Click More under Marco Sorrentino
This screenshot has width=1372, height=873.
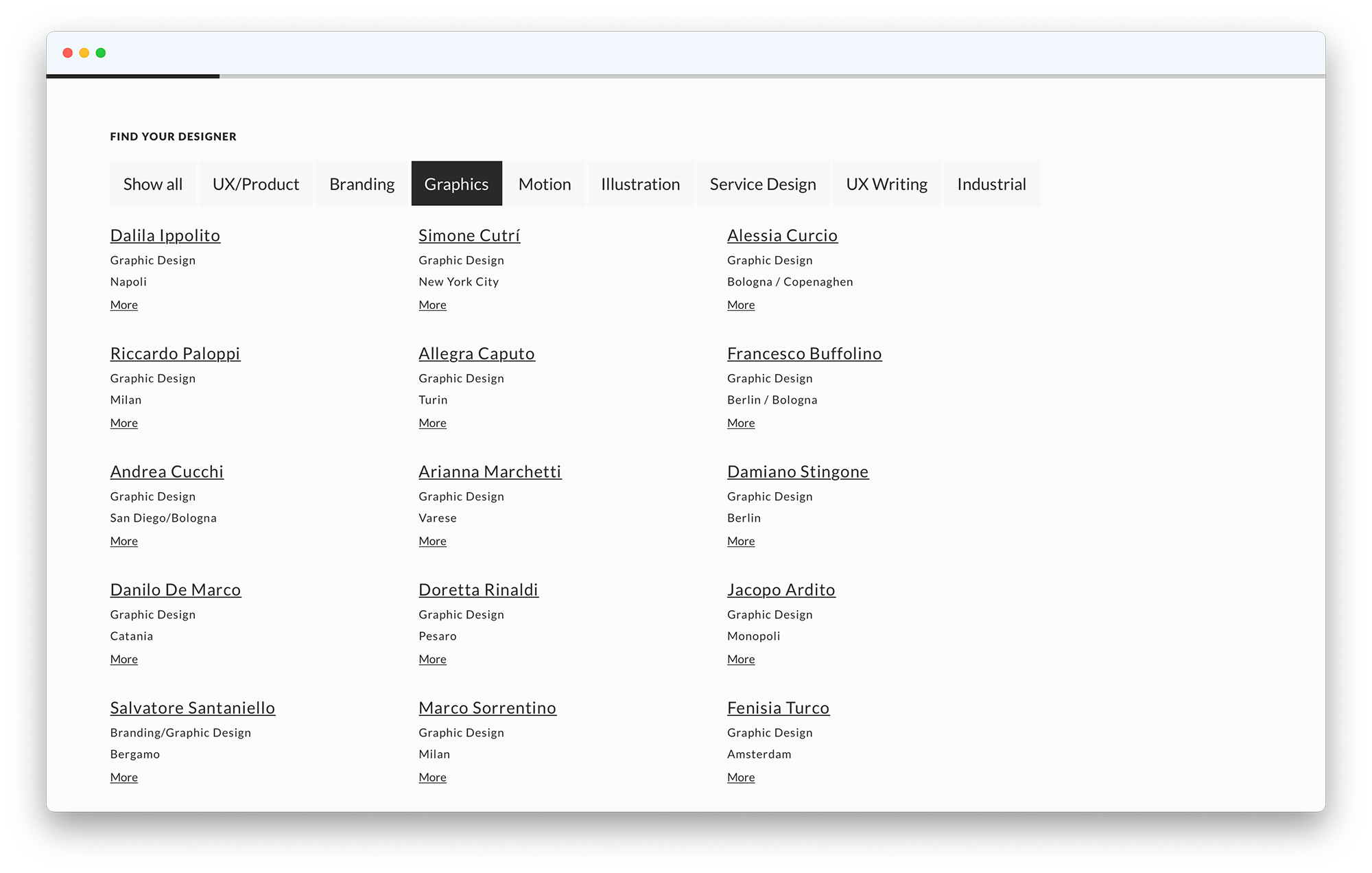(433, 777)
